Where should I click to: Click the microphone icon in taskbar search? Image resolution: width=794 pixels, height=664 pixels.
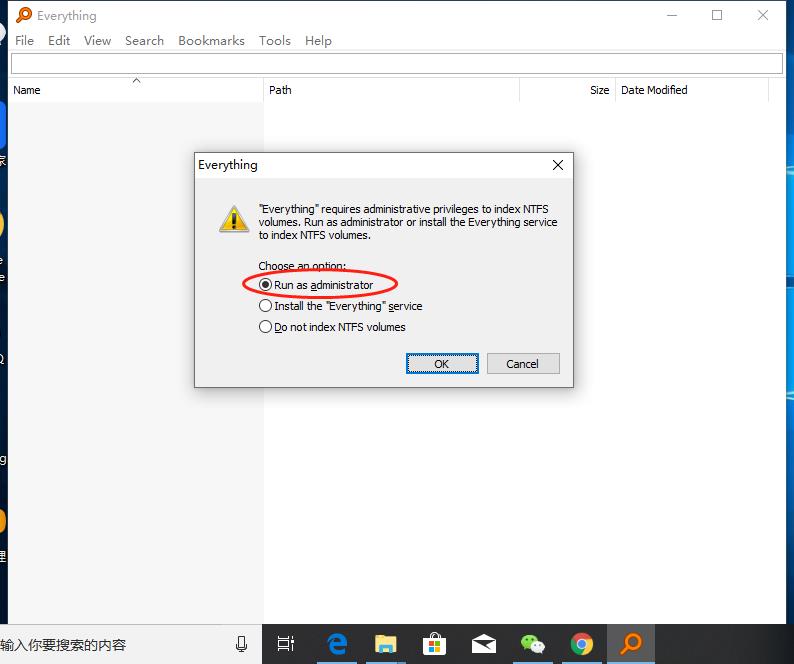(242, 644)
